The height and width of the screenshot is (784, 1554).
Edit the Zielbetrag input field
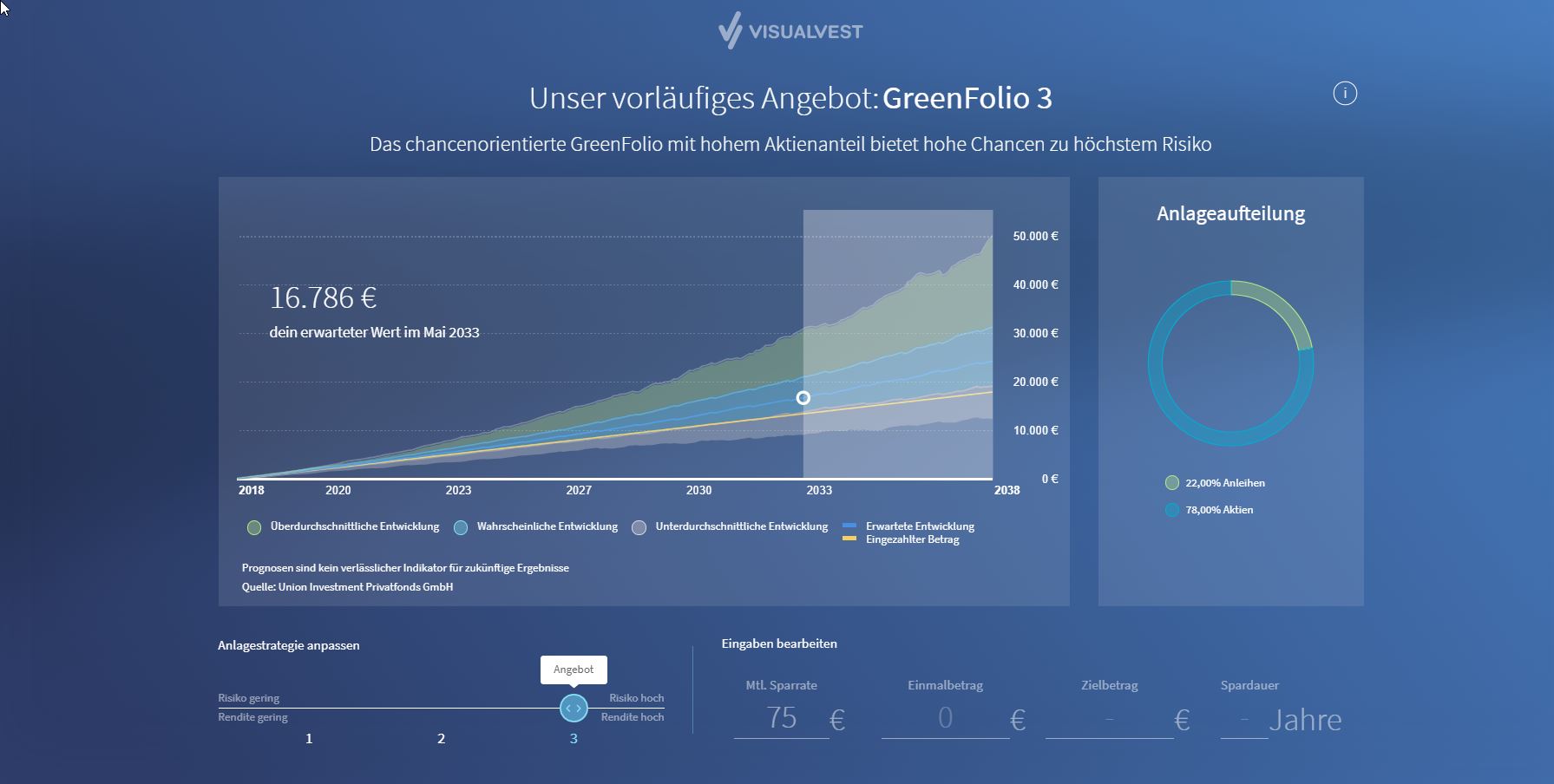1109,719
